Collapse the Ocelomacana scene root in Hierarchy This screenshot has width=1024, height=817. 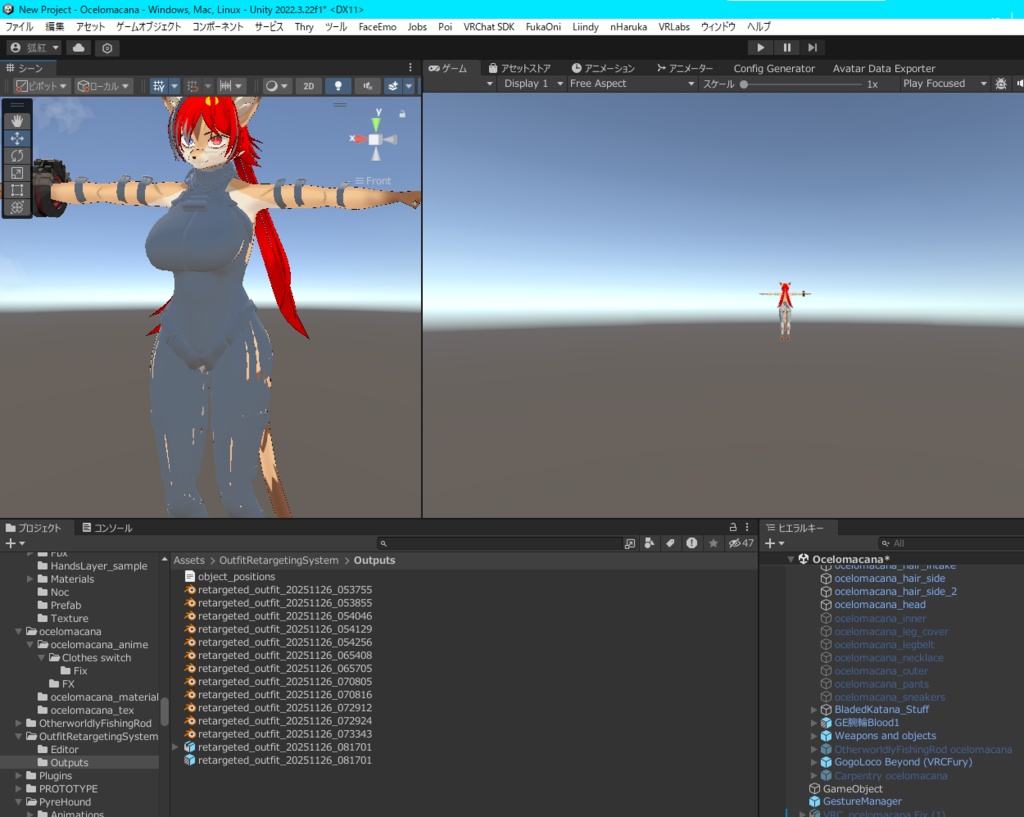point(791,559)
